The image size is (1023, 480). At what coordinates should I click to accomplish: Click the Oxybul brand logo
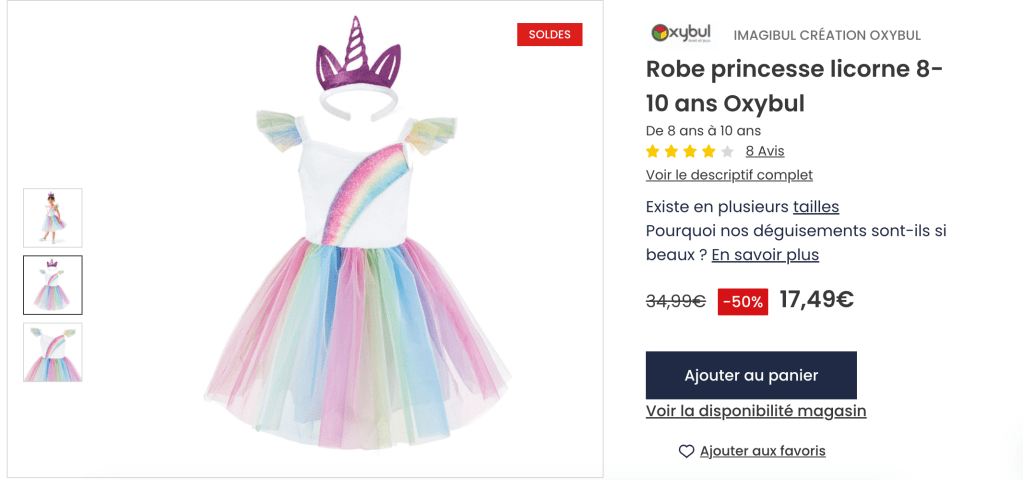click(x=681, y=33)
